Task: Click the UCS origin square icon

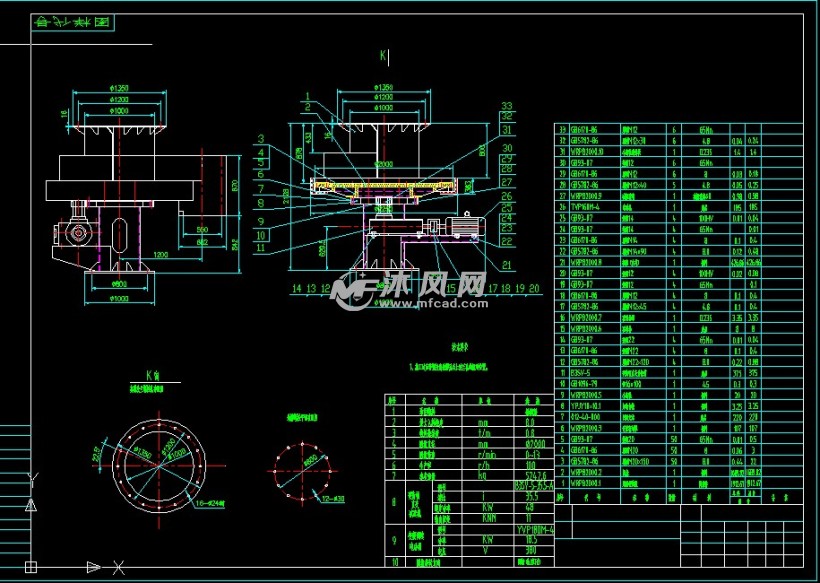Action: click(31, 567)
